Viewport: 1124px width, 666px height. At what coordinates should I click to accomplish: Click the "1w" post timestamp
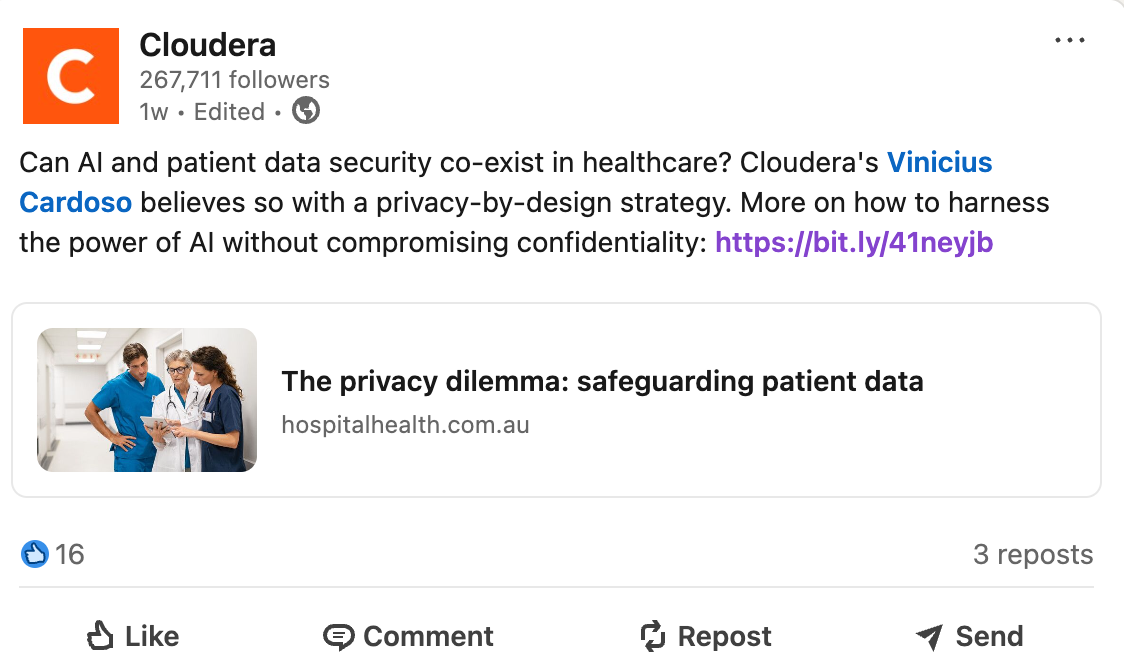point(153,112)
